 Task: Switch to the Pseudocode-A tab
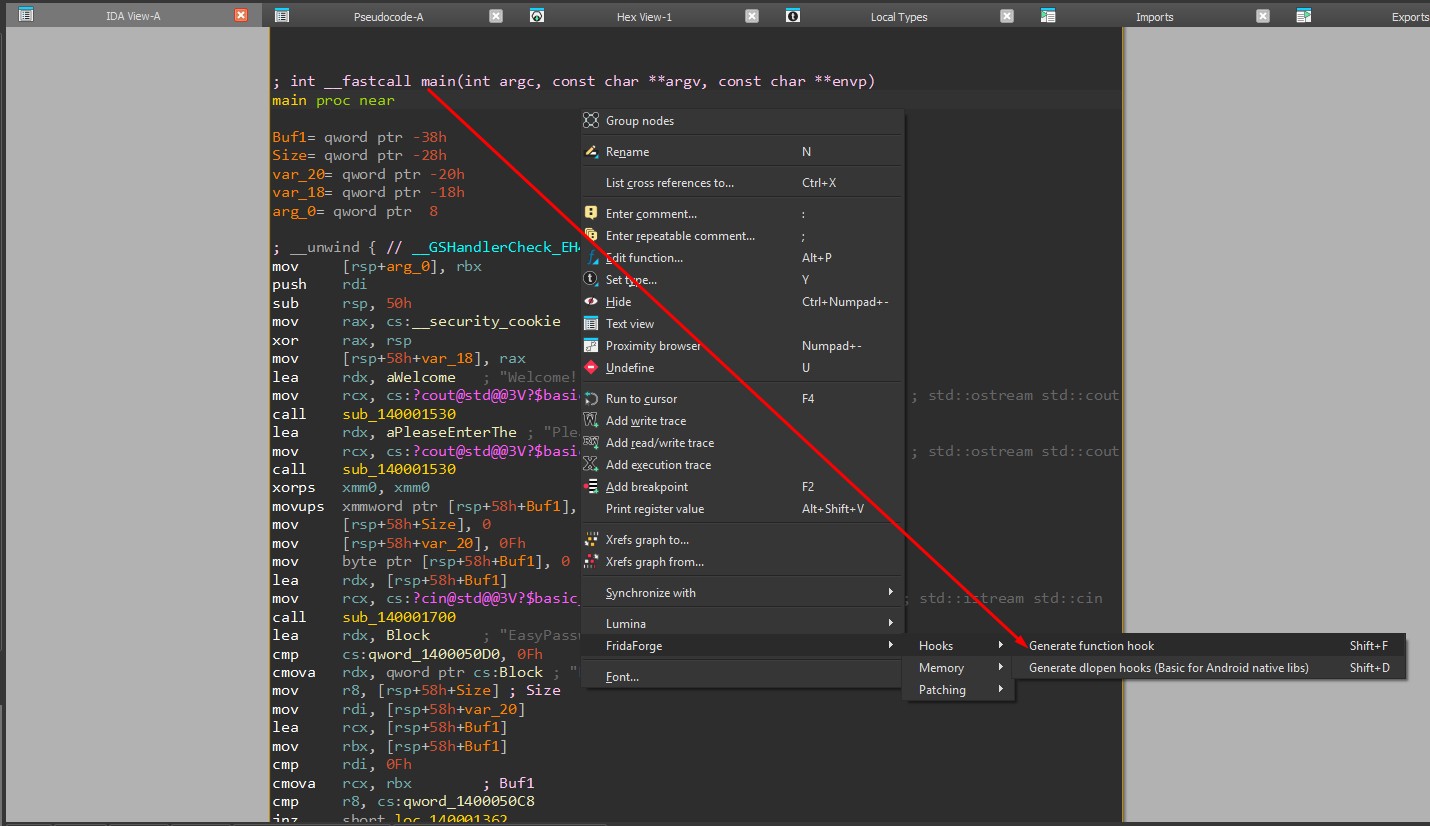[388, 16]
